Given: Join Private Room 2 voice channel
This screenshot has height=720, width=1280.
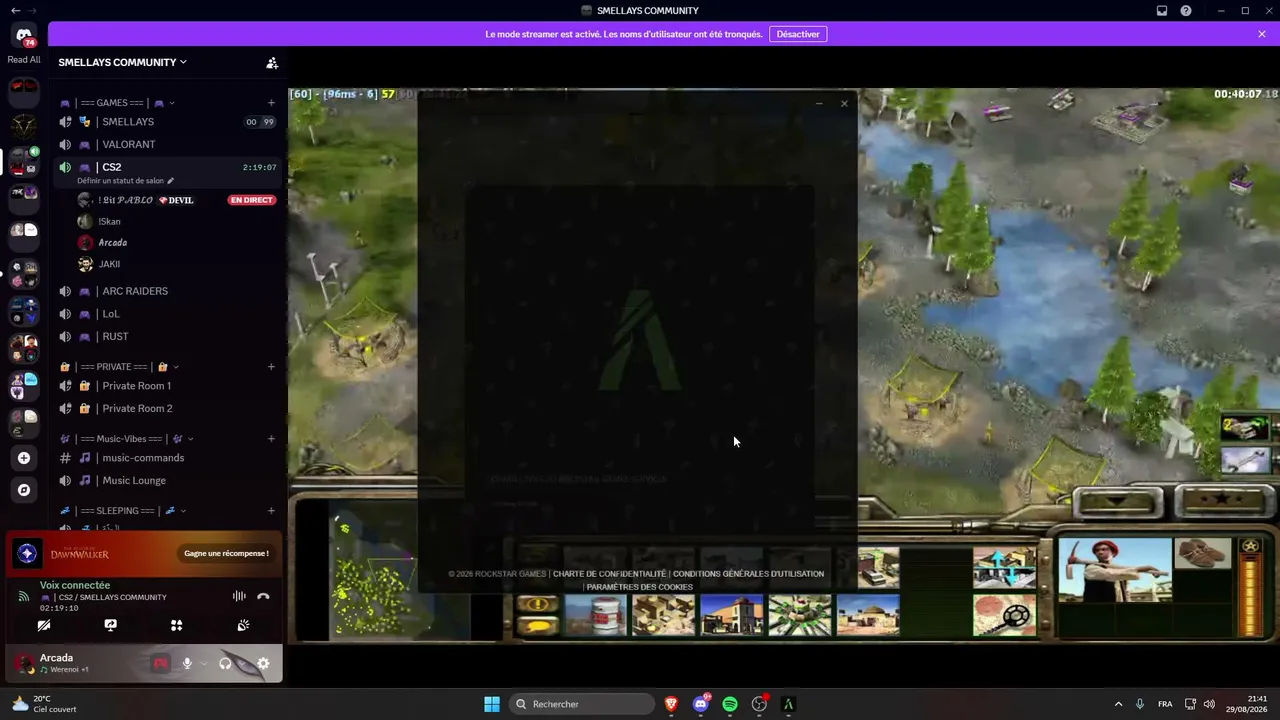Looking at the screenshot, I should click(x=168, y=409).
